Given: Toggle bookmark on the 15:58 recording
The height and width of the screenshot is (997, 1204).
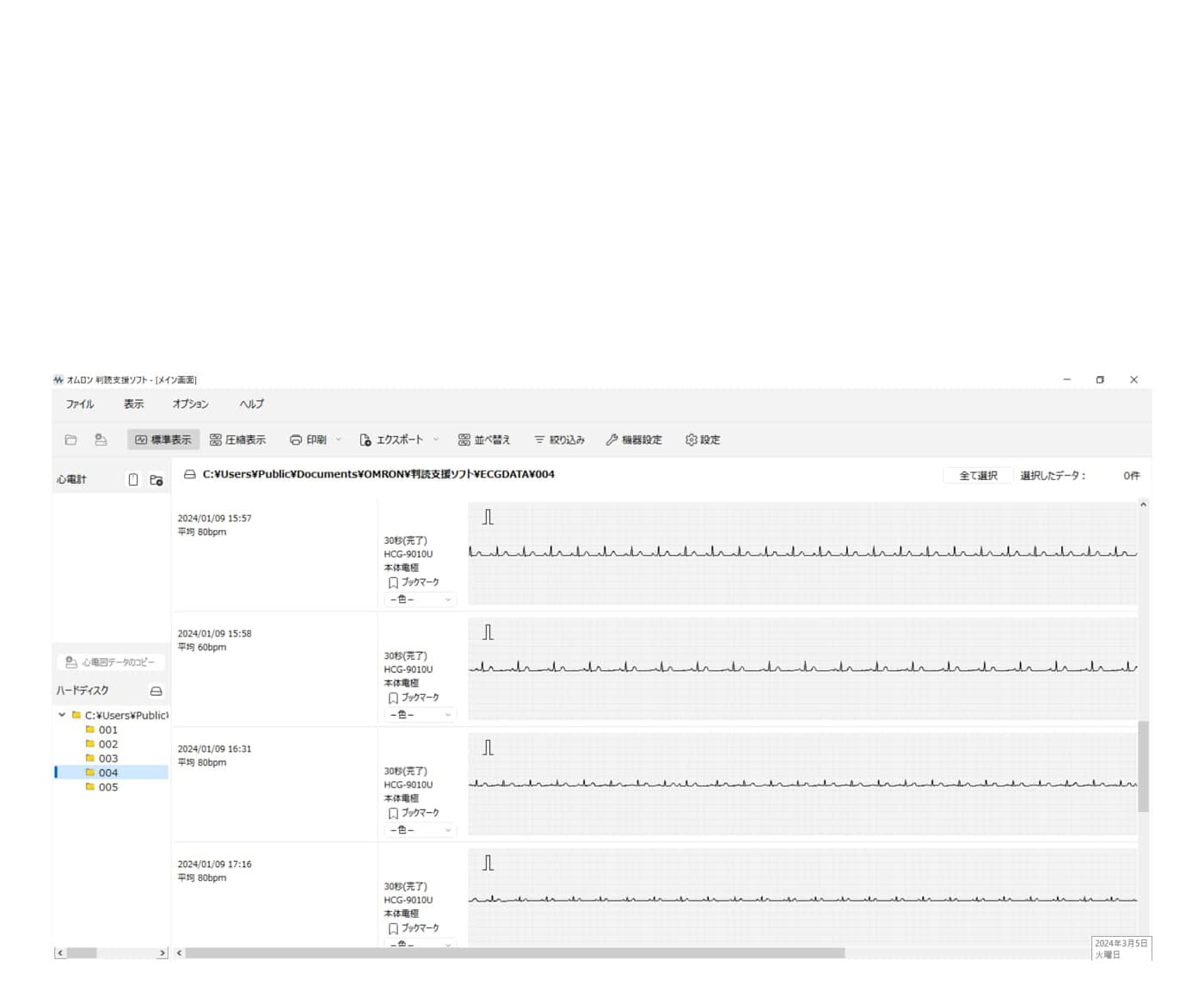Looking at the screenshot, I should [394, 698].
